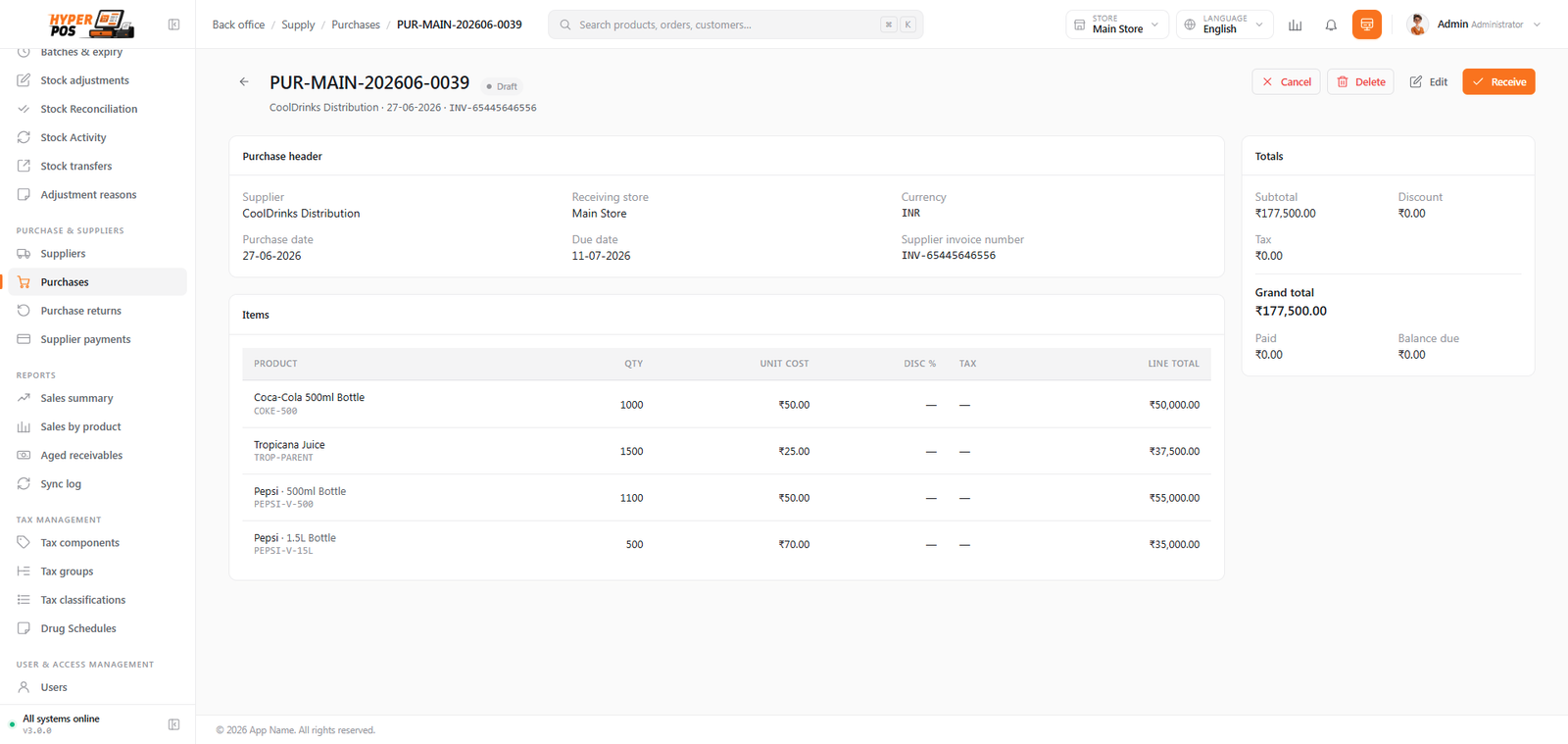
Task: Delete the draft purchase
Action: [1360, 82]
